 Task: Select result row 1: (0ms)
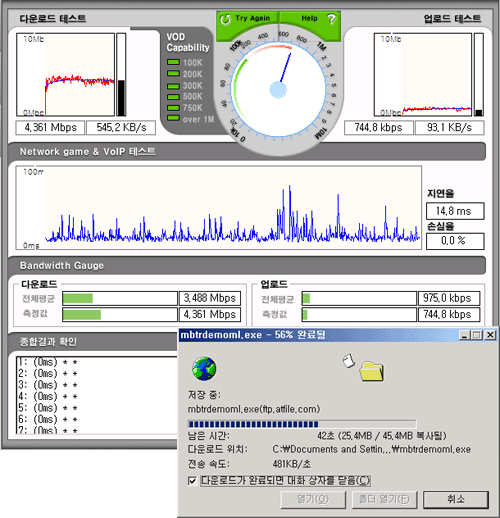pos(48,362)
